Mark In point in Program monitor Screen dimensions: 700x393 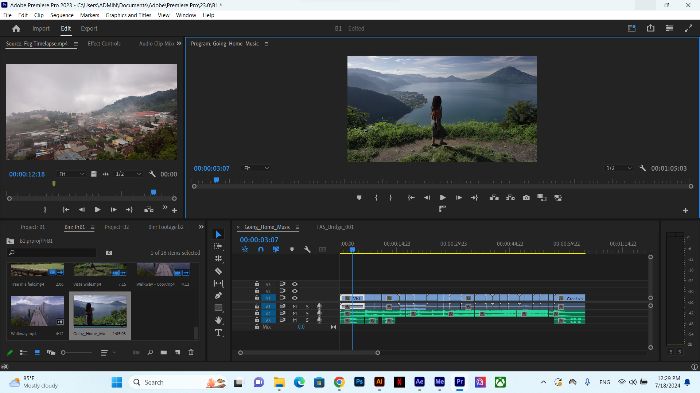click(x=376, y=197)
